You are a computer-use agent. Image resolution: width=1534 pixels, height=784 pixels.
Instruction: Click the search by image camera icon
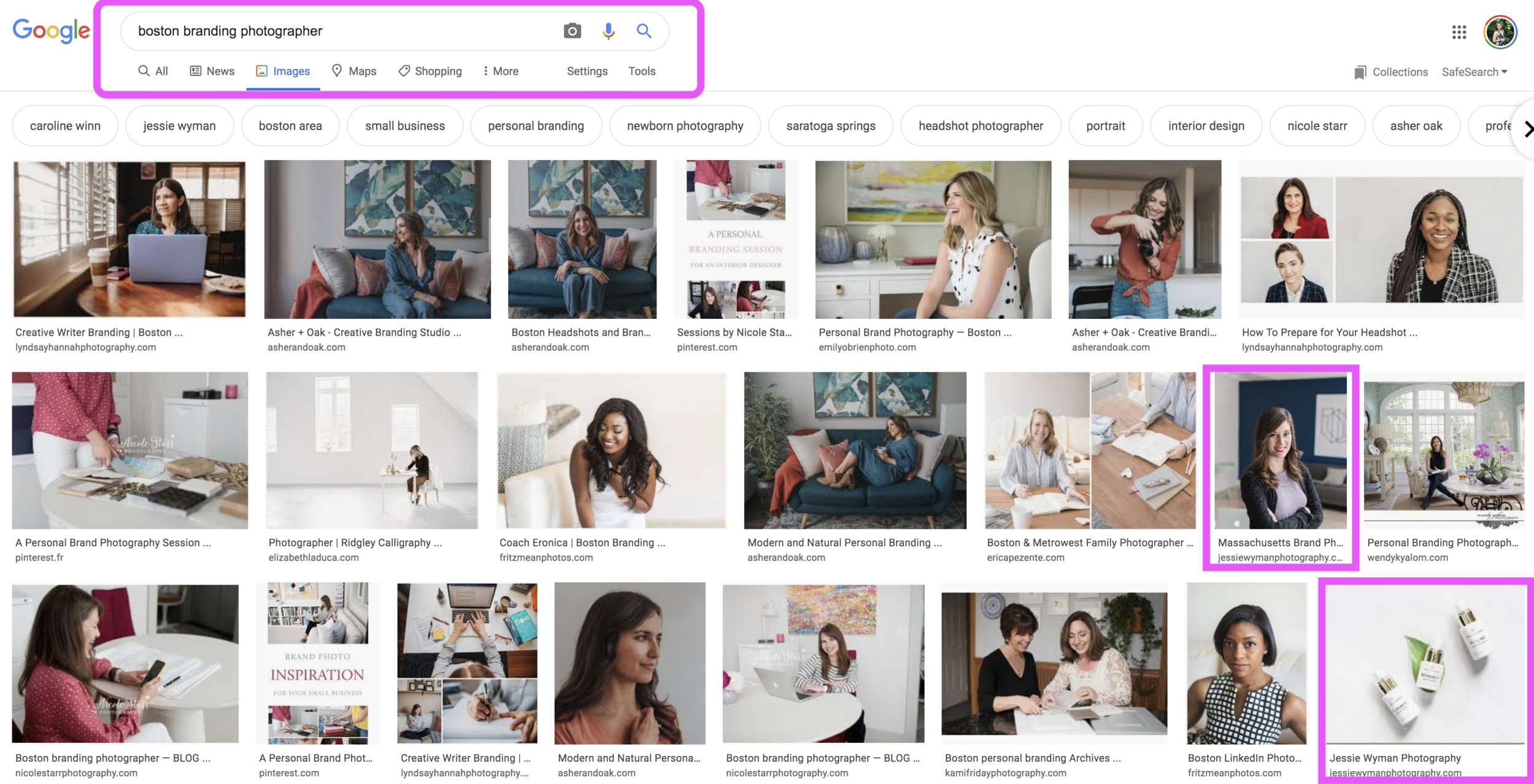click(572, 31)
